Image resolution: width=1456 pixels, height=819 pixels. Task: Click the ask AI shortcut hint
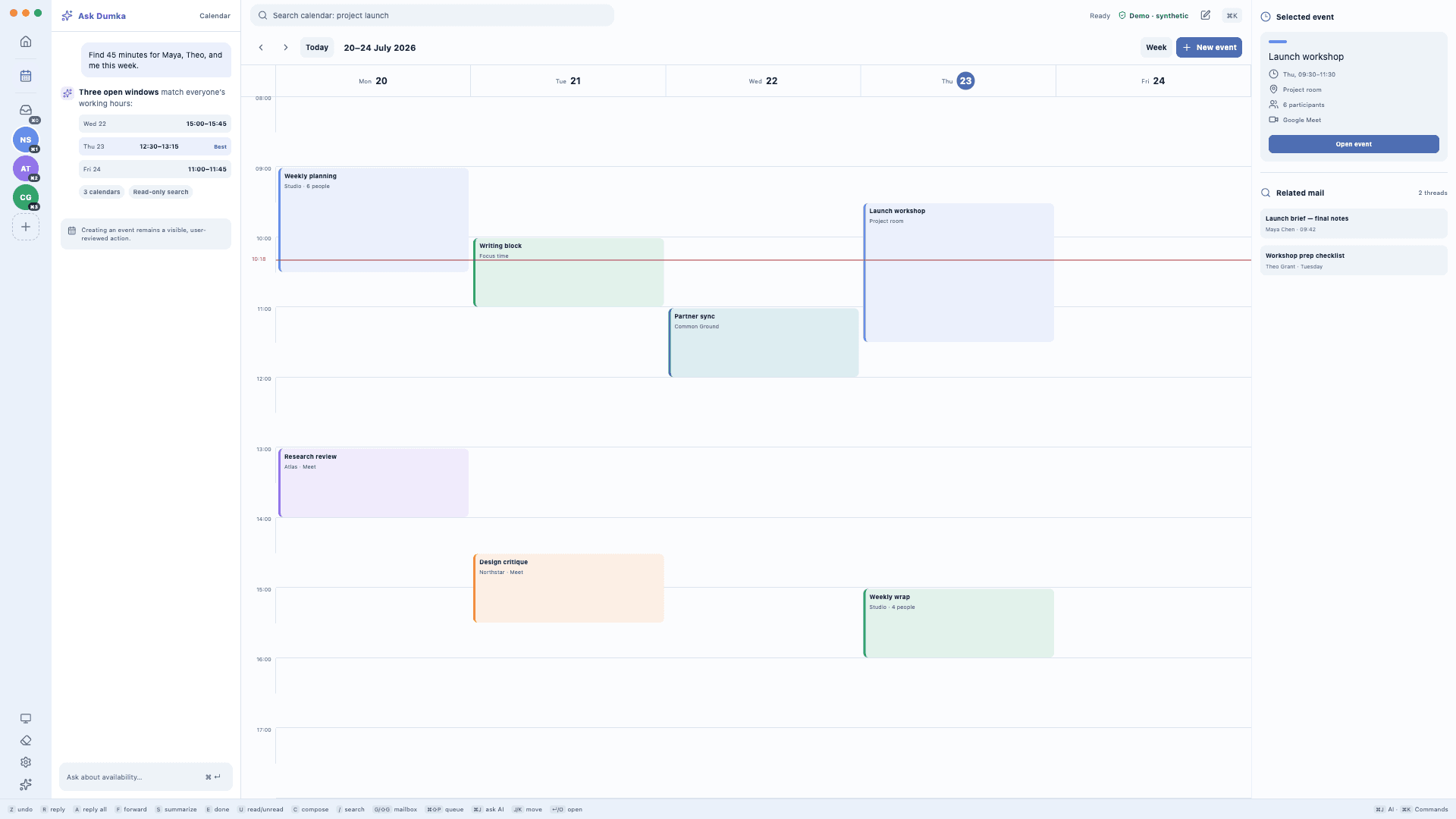point(488,810)
